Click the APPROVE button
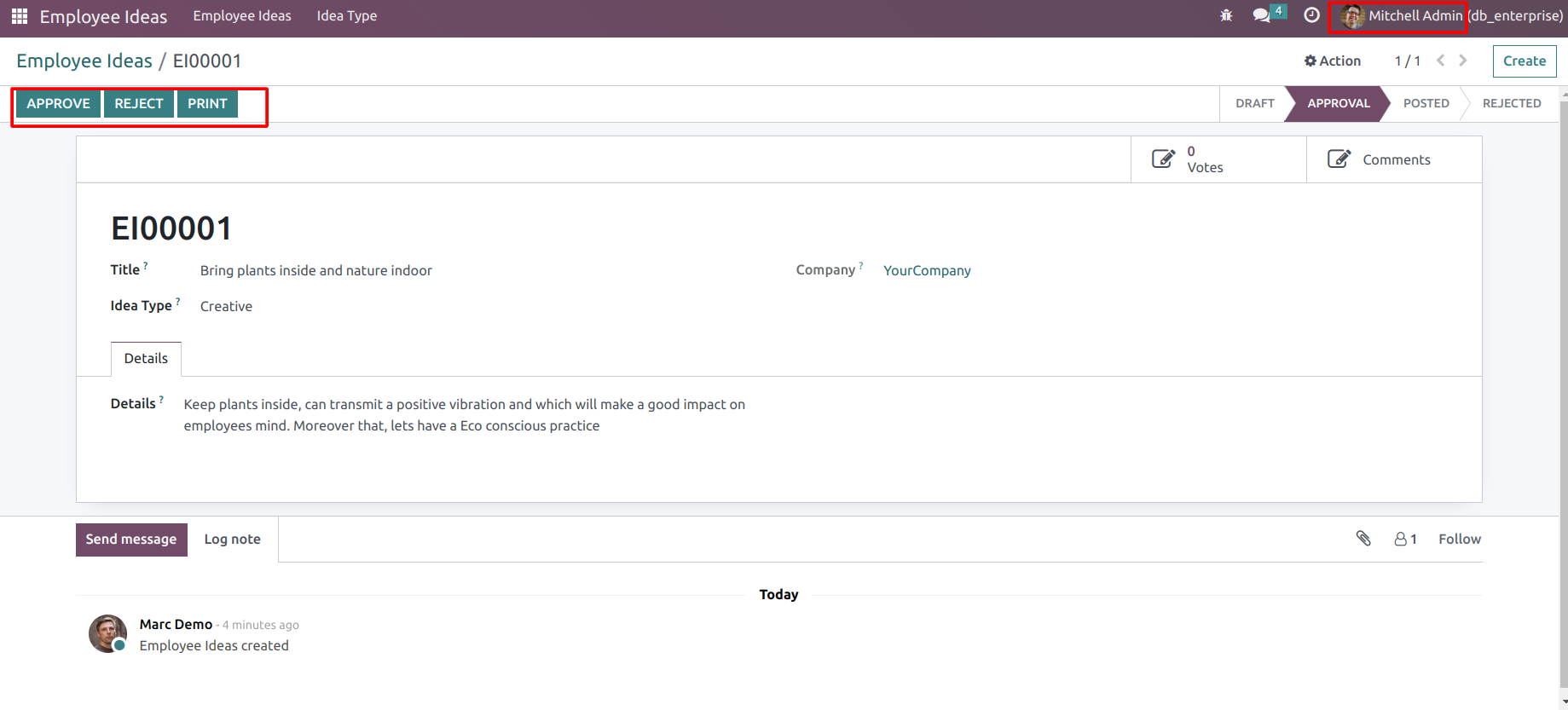Screen dimensions: 1568x710 pos(58,104)
